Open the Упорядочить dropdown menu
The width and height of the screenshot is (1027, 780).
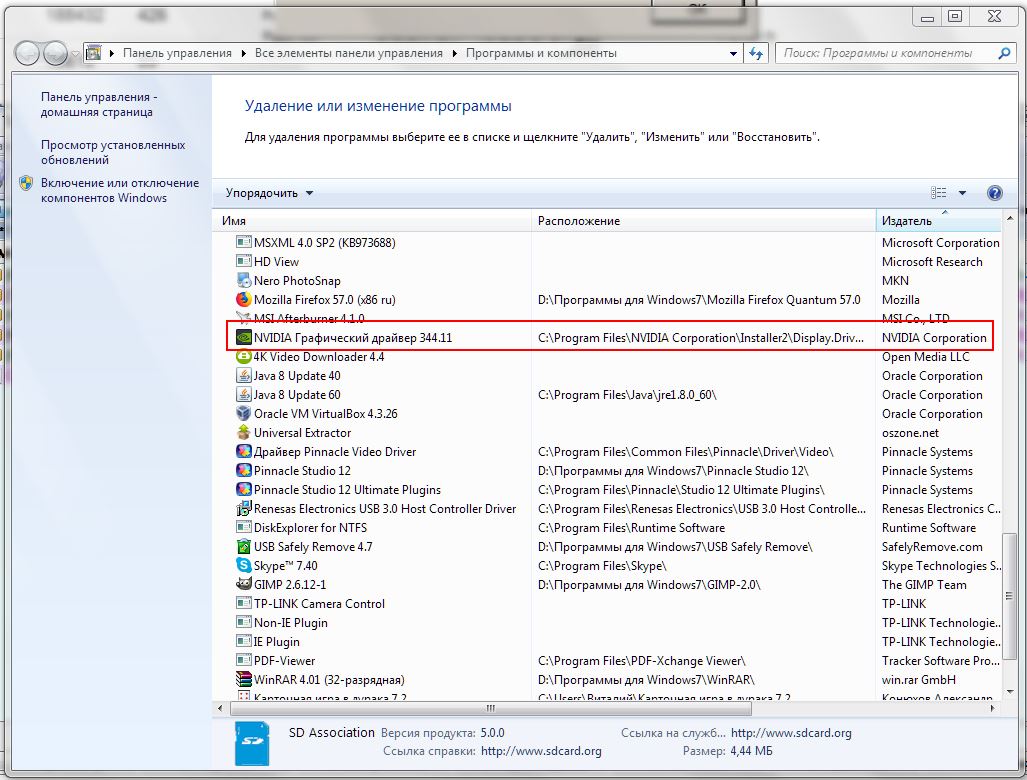coord(269,193)
